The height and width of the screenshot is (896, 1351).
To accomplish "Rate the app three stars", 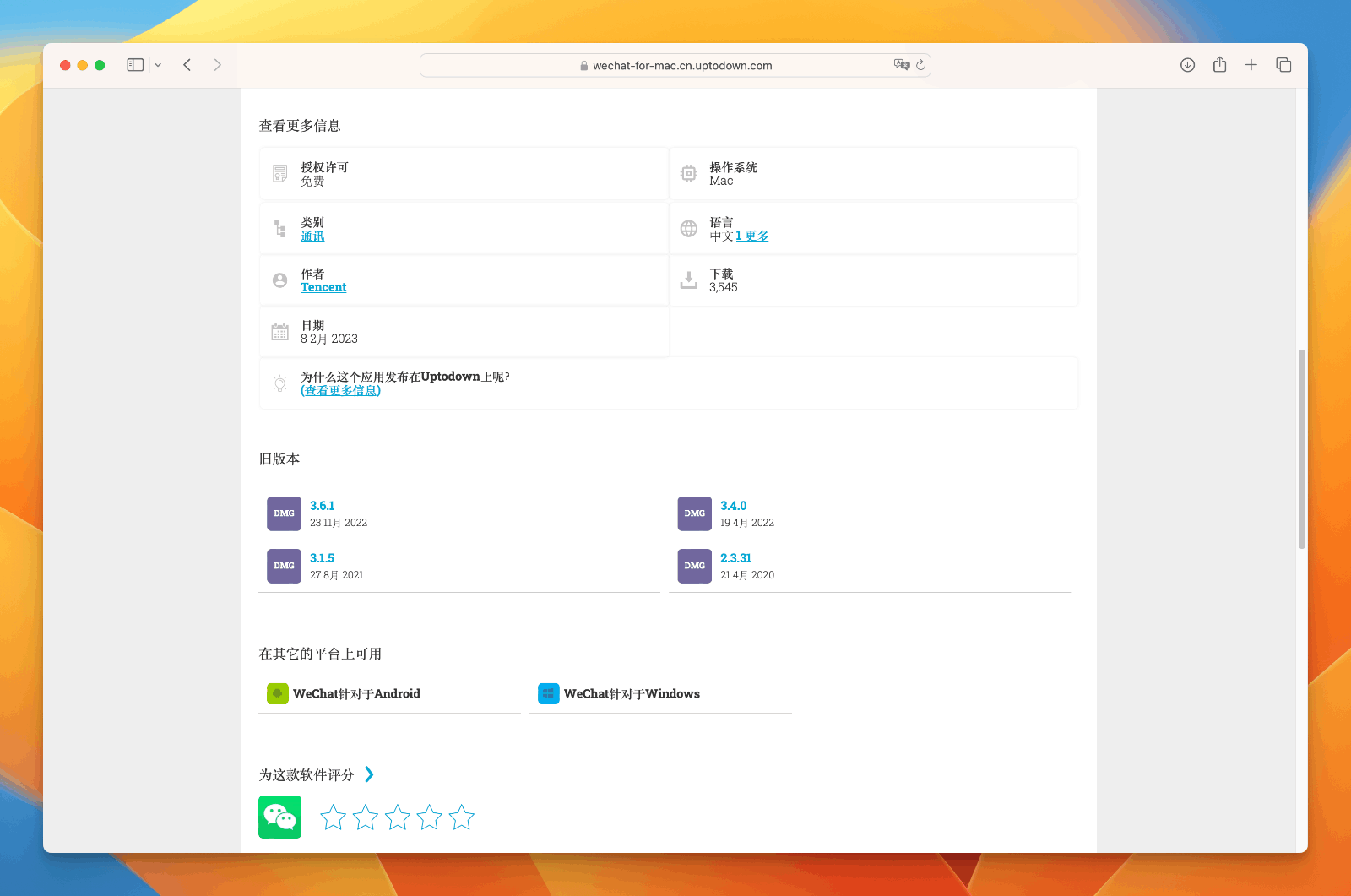I will coord(397,817).
